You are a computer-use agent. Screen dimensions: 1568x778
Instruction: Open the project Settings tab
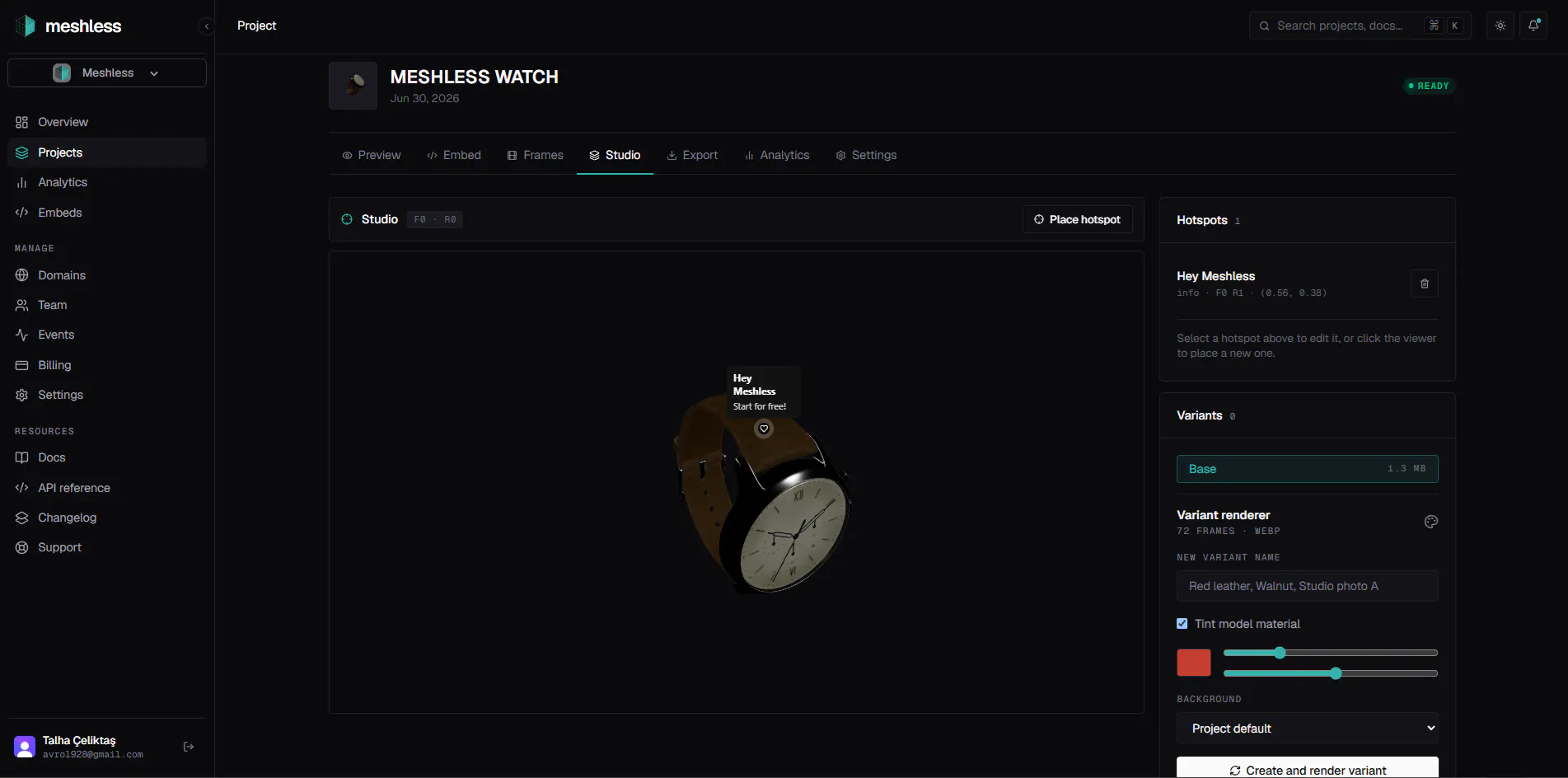pyautogui.click(x=866, y=155)
